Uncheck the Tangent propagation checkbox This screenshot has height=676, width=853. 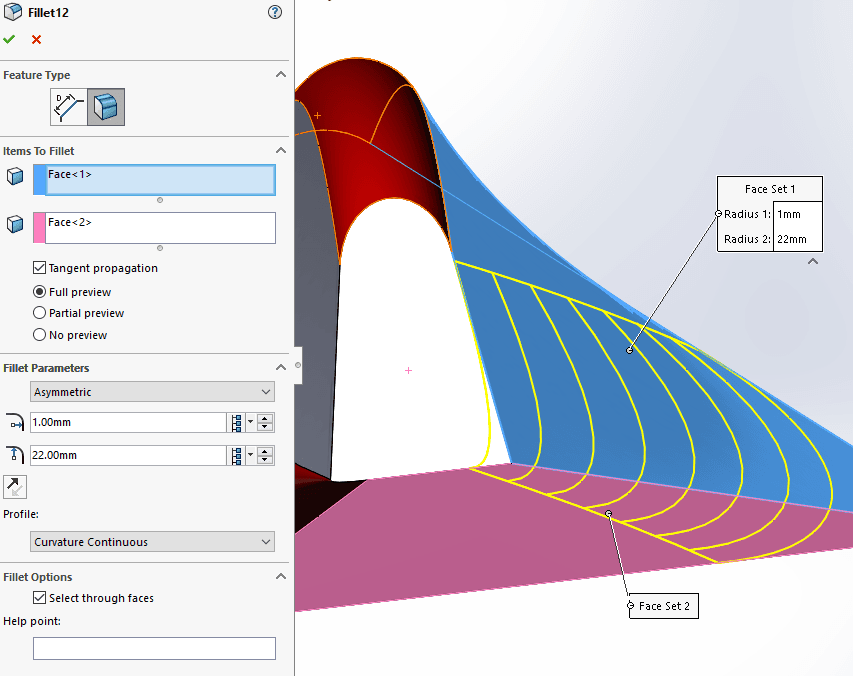tap(40, 268)
